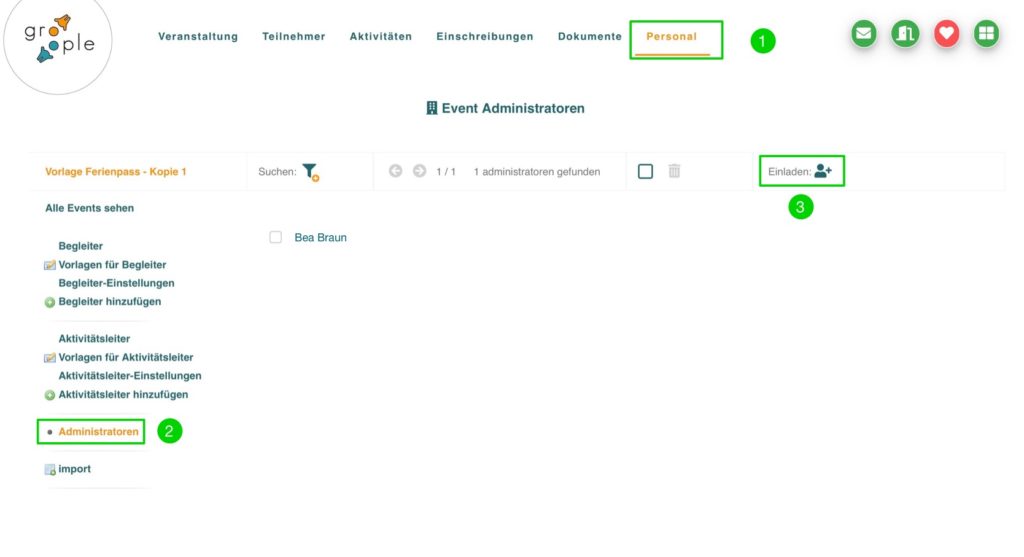Open Vorlagen für Aktivitätsleiter

125,357
